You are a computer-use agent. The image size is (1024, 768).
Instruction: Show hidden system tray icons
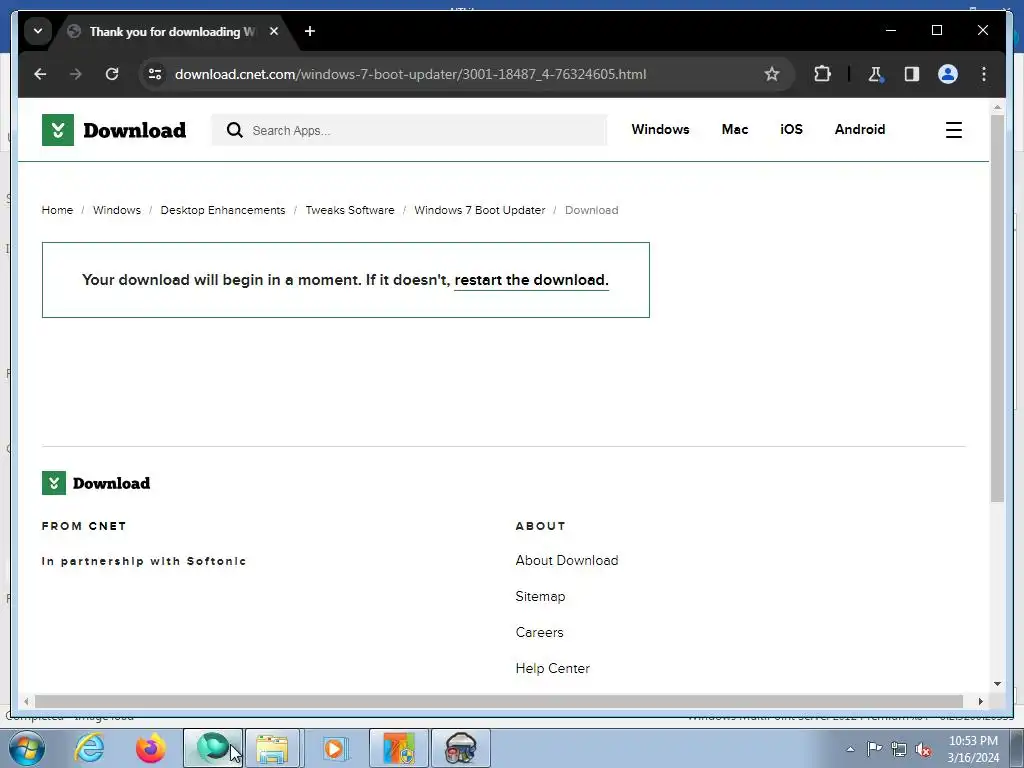pyautogui.click(x=850, y=749)
